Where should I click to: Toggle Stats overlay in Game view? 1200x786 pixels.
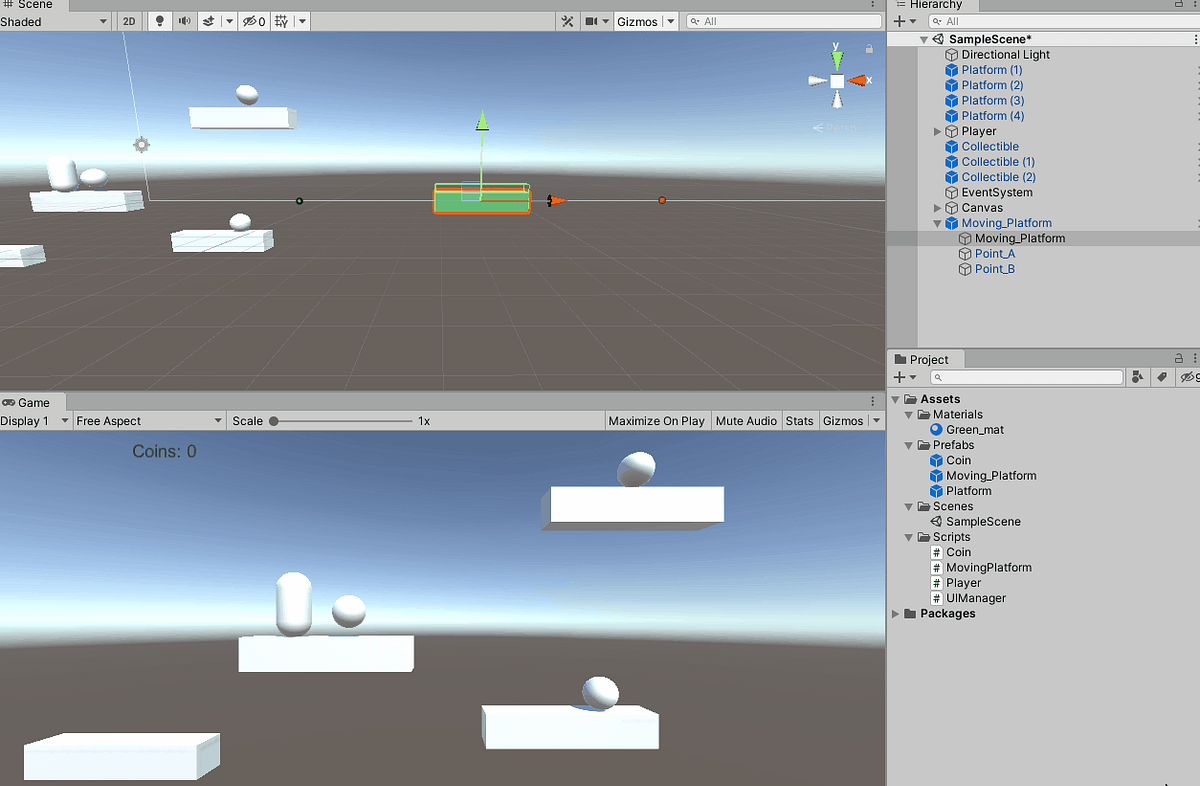coord(800,420)
